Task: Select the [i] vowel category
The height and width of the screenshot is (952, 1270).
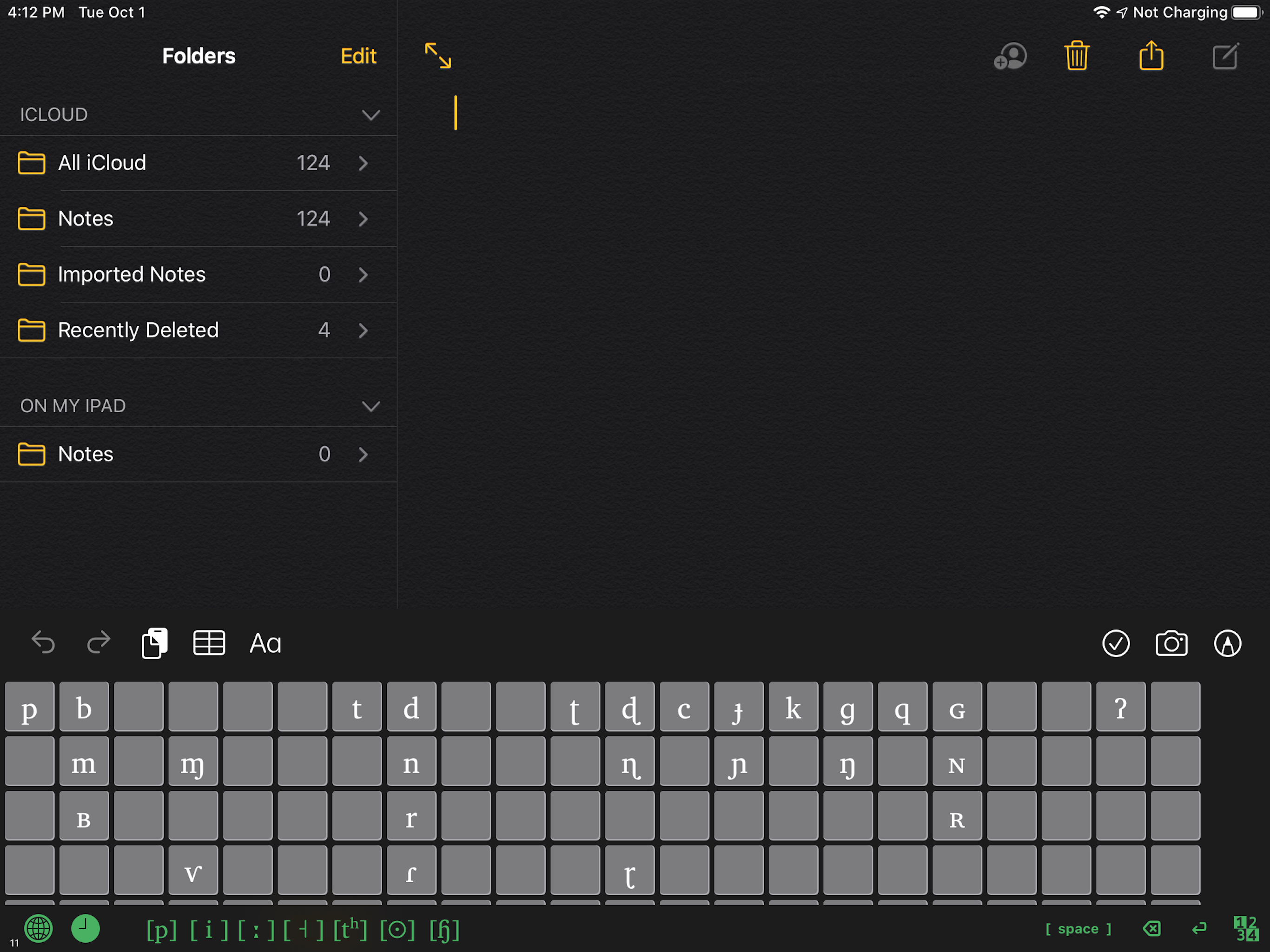Action: [209, 930]
